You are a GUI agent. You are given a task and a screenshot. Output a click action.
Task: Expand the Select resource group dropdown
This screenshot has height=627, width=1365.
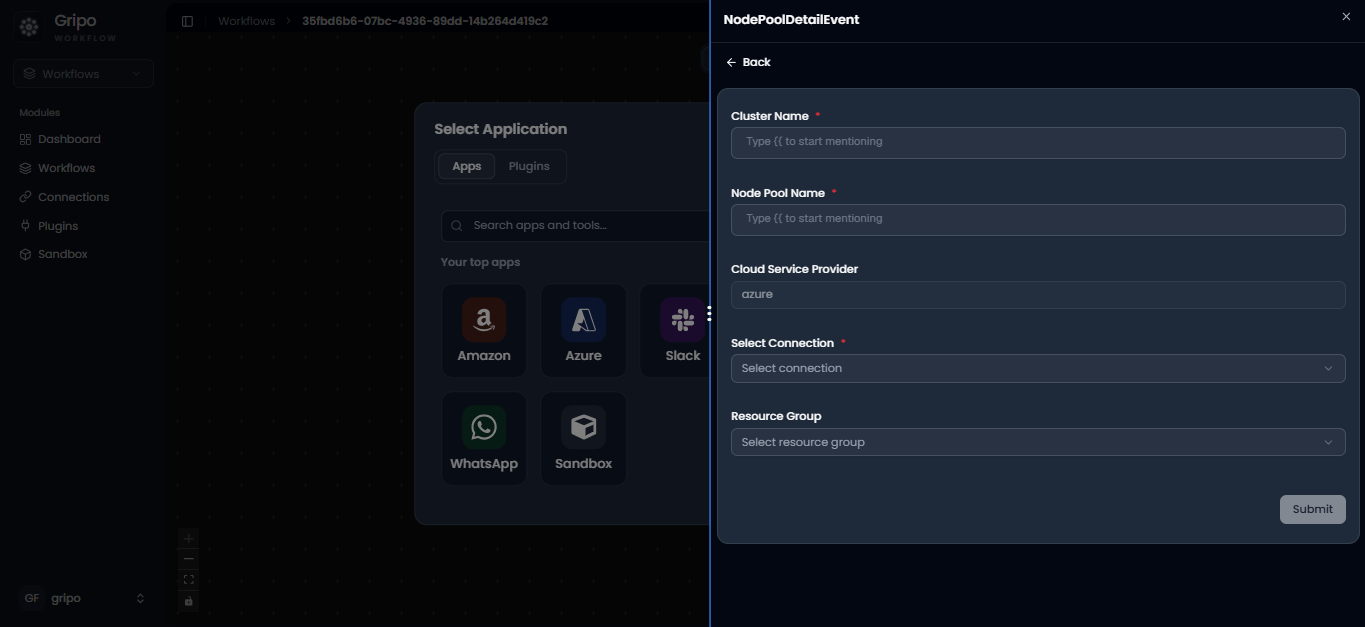[x=1038, y=442]
